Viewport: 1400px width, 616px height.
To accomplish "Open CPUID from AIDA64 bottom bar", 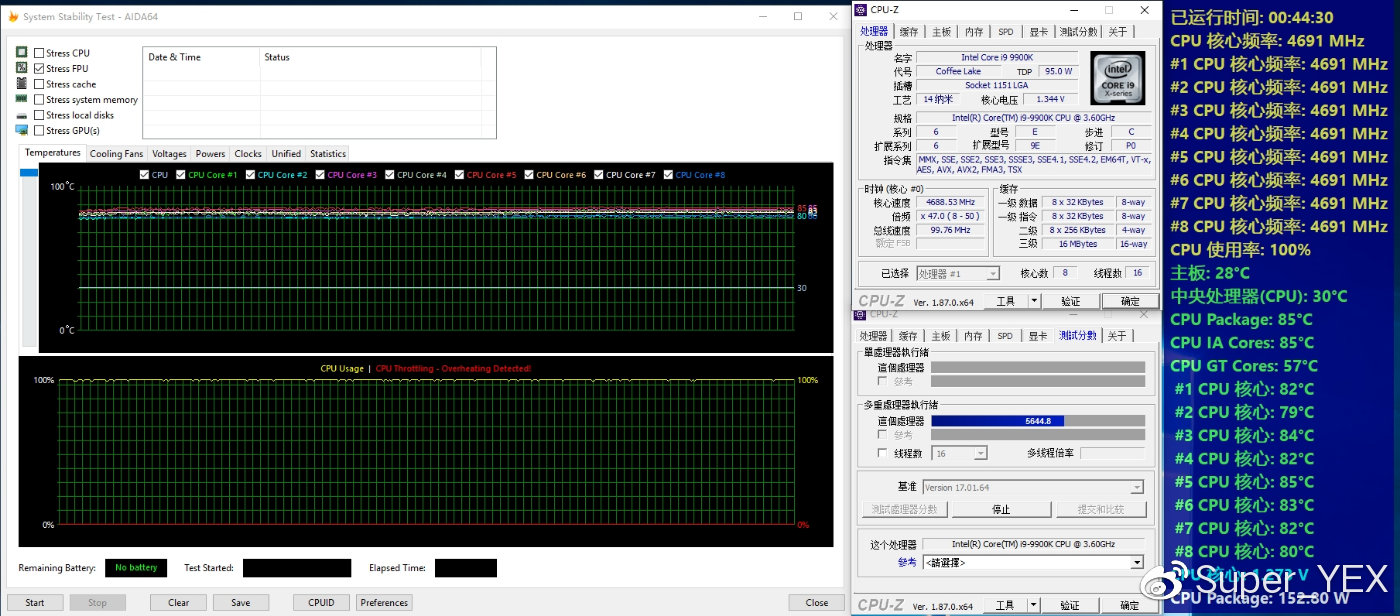I will [321, 603].
